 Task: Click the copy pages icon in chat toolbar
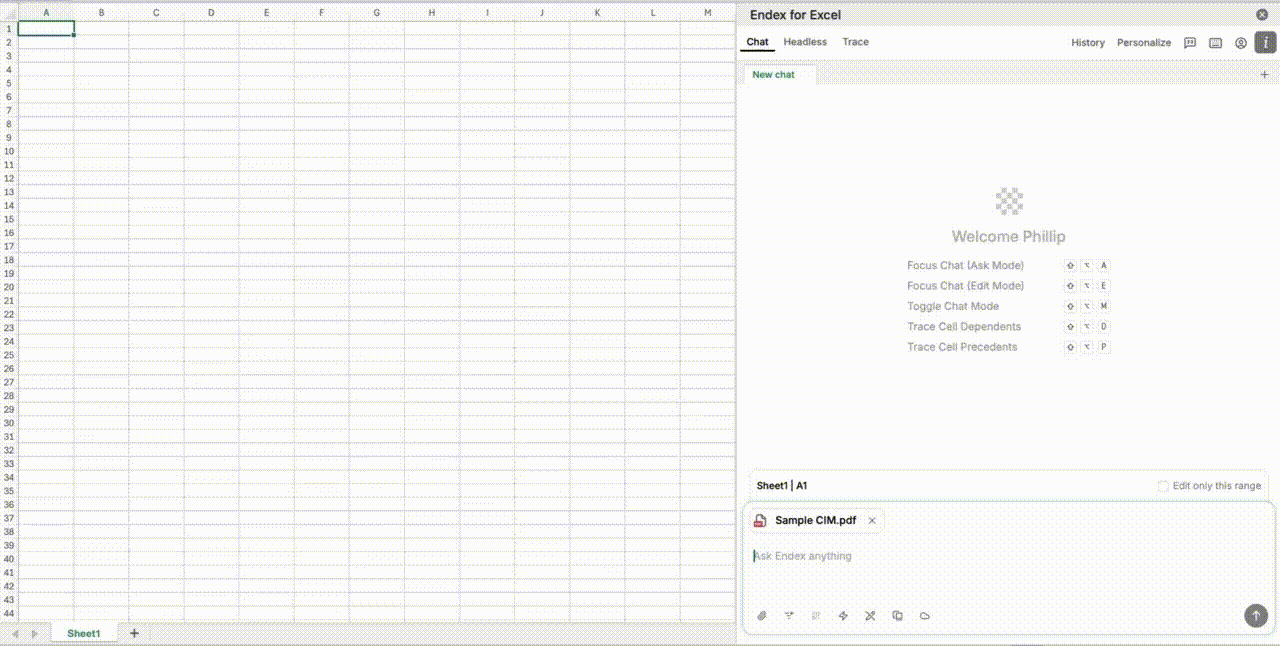click(x=897, y=616)
